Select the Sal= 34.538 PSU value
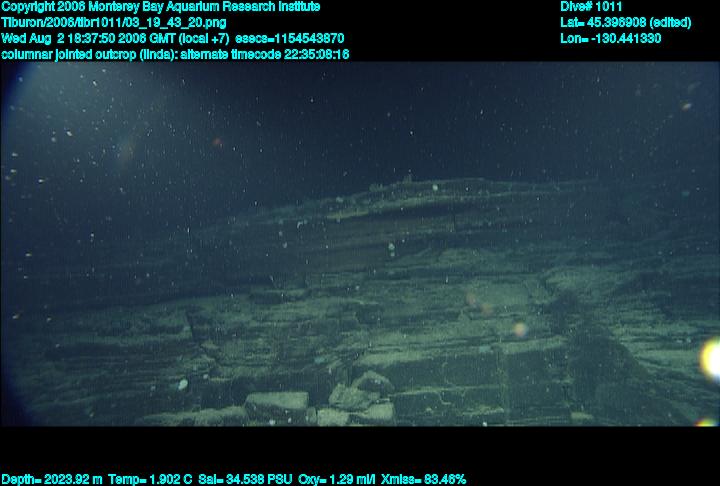Image resolution: width=720 pixels, height=486 pixels. click(x=243, y=479)
